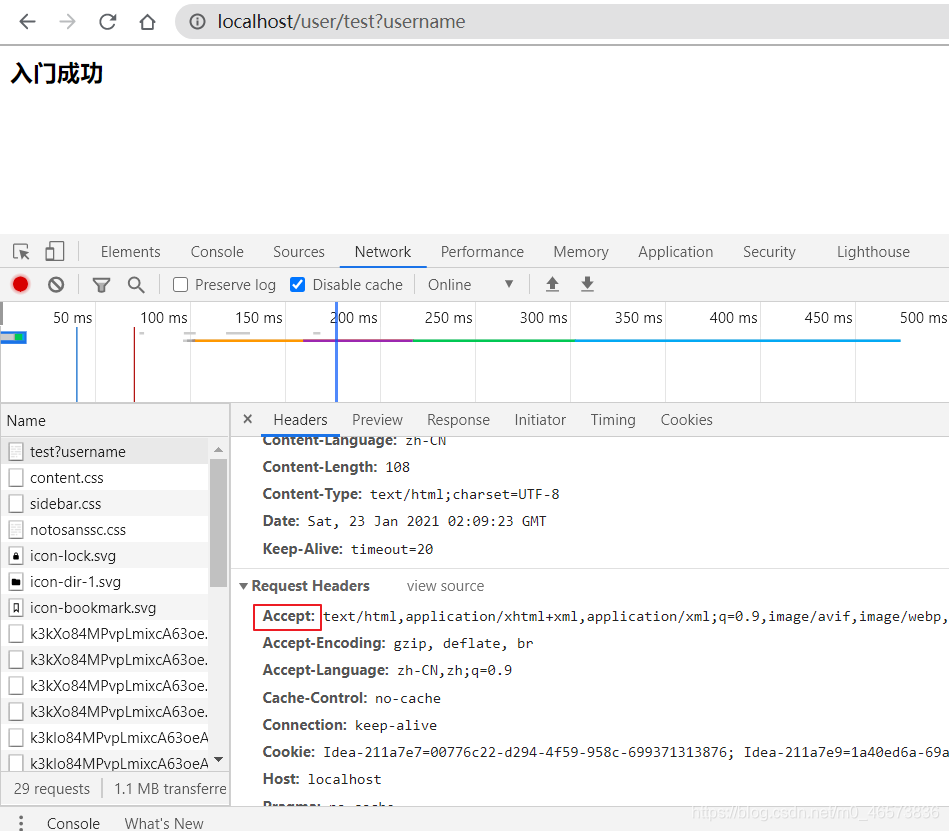Click the icon-bookmark.svg file icon
The image size is (949, 831).
[16, 608]
